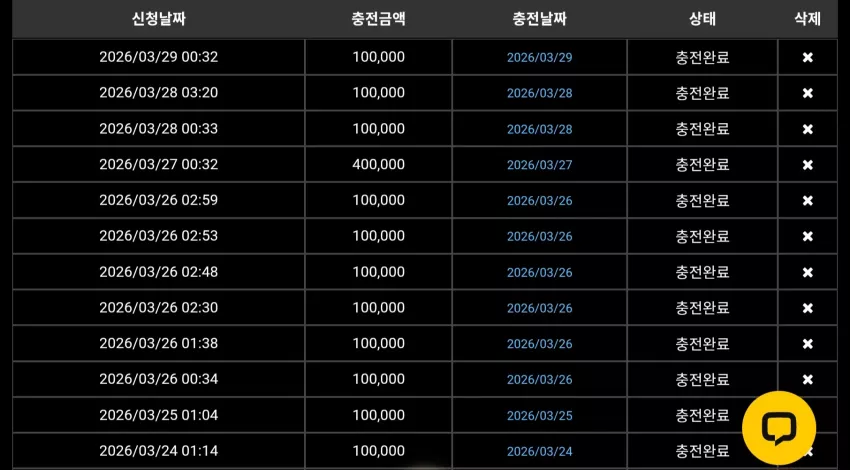Delete the 2026/03/28 03:20 charge record
The height and width of the screenshot is (470, 850).
[x=808, y=93]
